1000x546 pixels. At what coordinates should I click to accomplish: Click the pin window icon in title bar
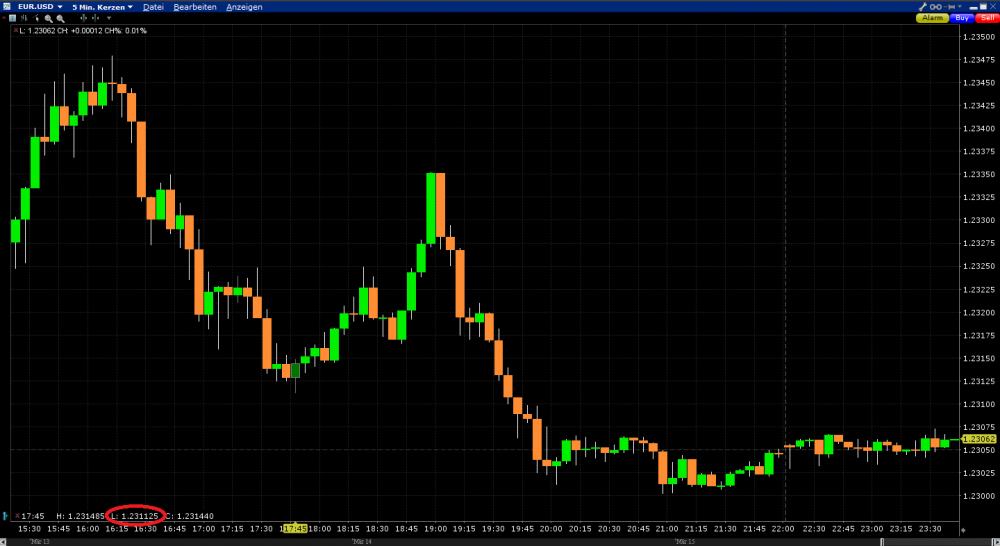coord(949,6)
